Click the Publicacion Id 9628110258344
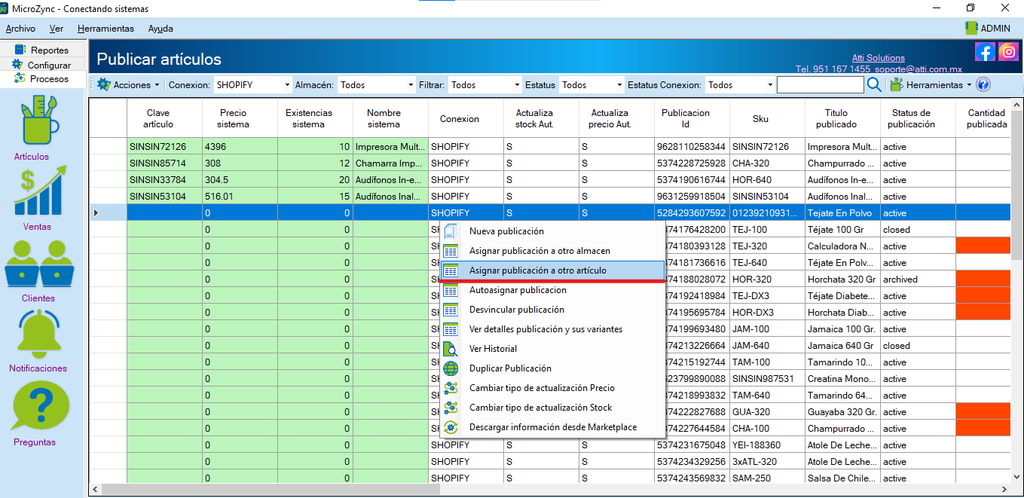The height and width of the screenshot is (498, 1024). pos(692,147)
